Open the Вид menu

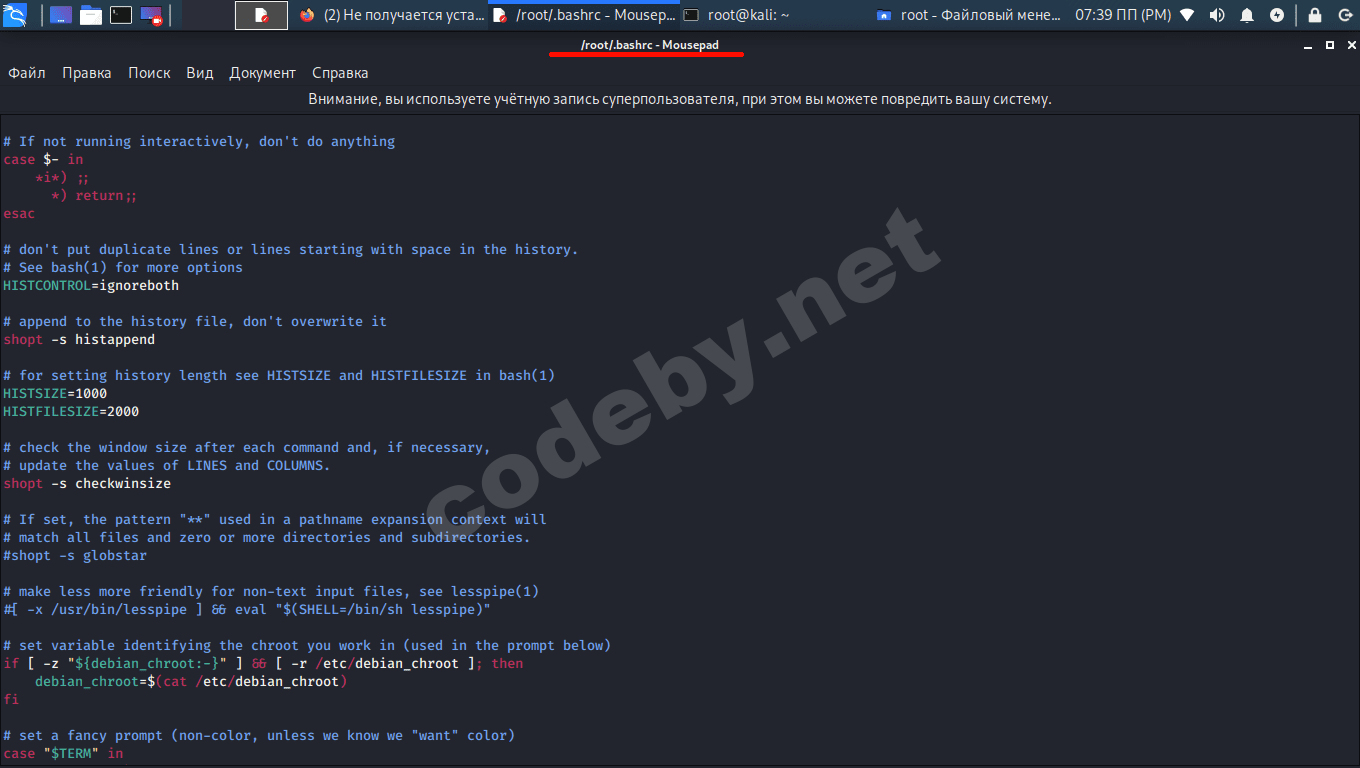(x=200, y=73)
